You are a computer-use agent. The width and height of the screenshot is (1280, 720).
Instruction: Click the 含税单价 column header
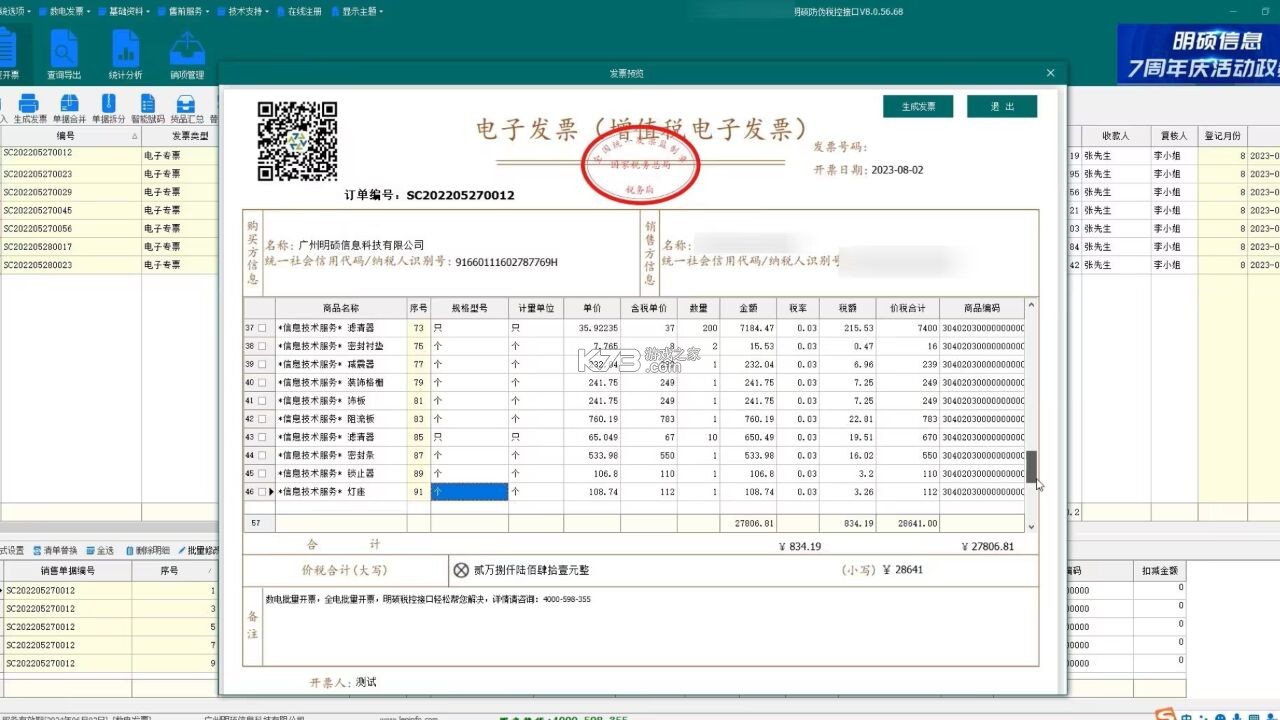[649, 308]
